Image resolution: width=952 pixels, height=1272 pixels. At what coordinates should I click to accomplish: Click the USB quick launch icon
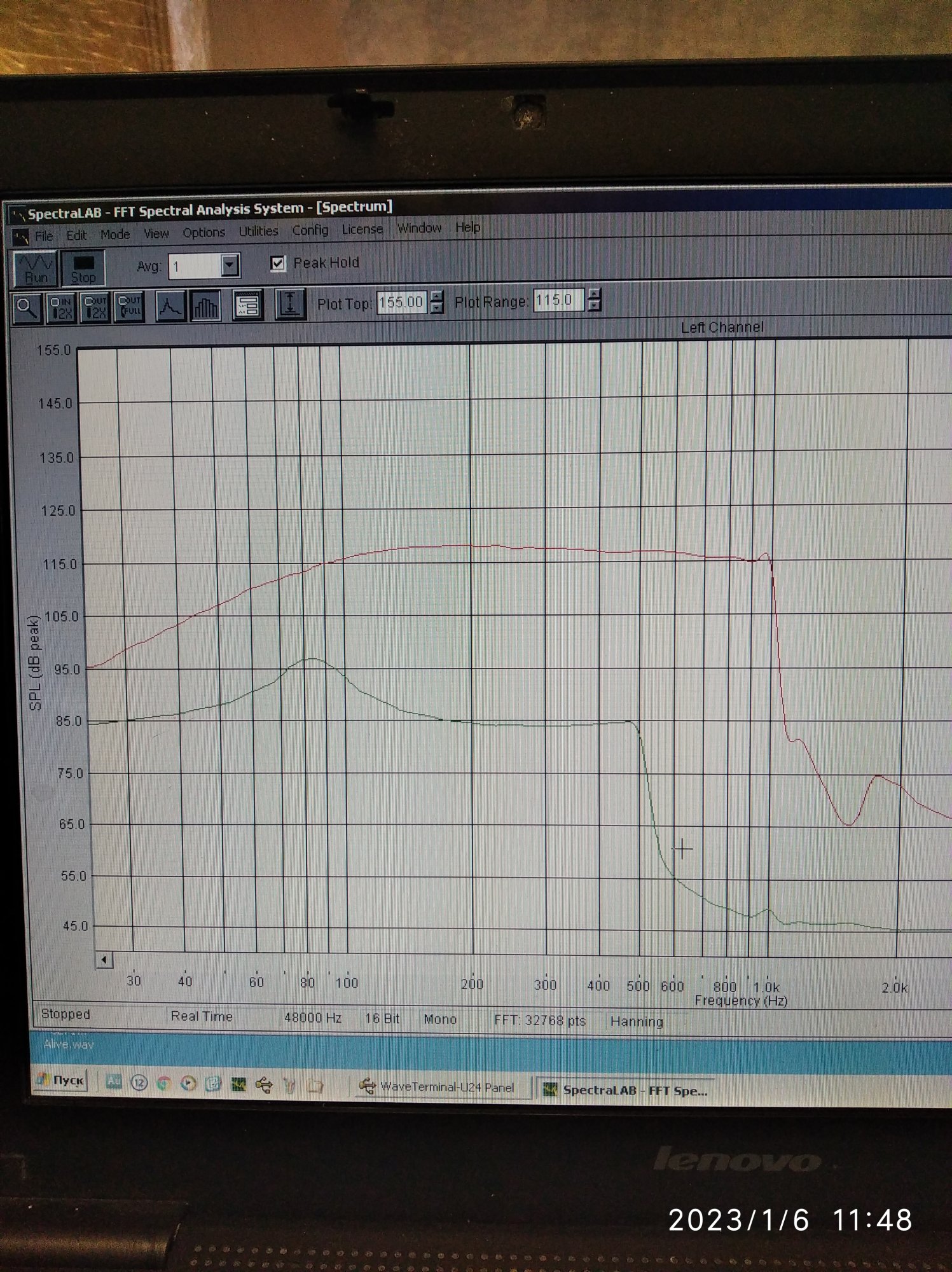tap(263, 1085)
